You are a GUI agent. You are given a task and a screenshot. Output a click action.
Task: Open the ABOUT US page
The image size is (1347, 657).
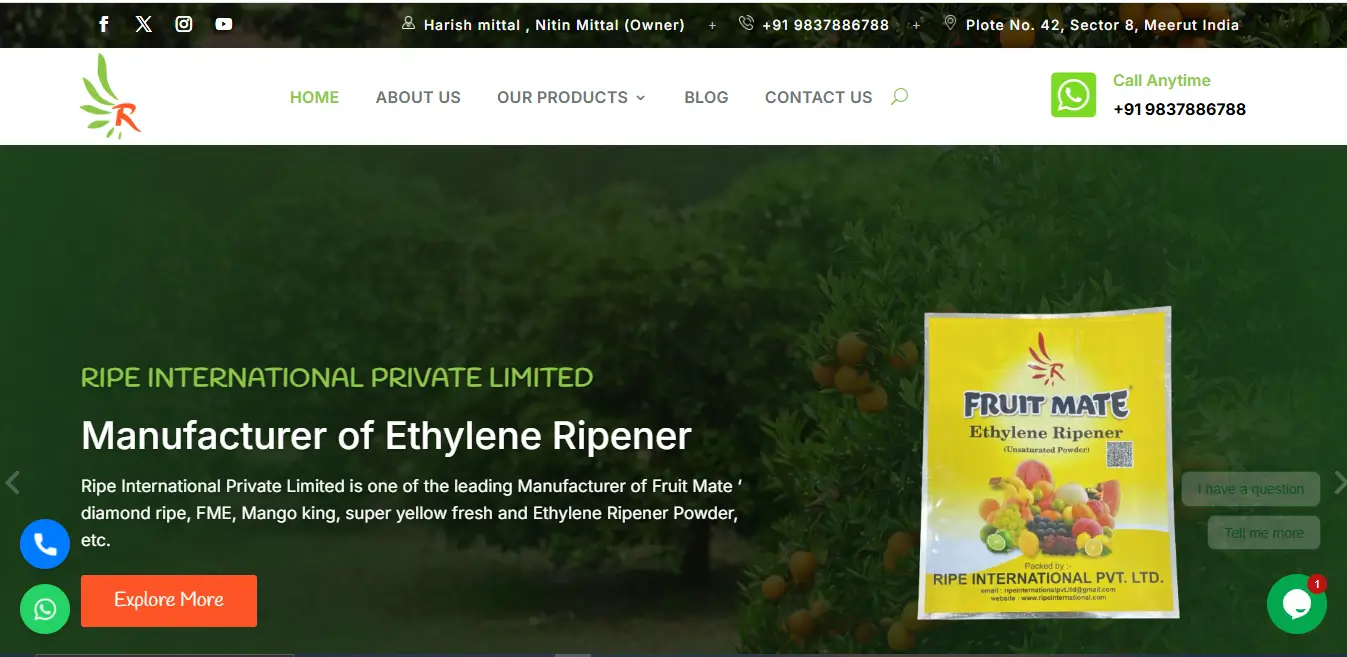418,97
